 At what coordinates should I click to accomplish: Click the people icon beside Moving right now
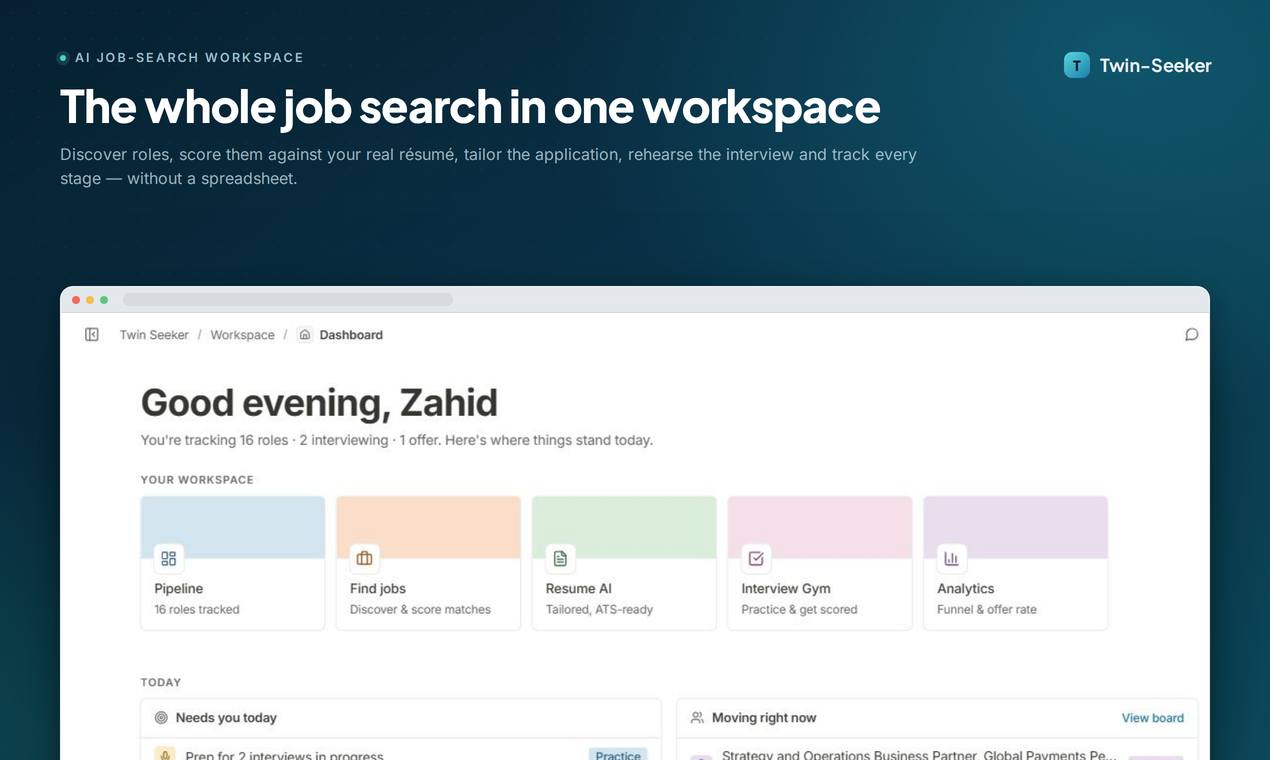coord(697,718)
